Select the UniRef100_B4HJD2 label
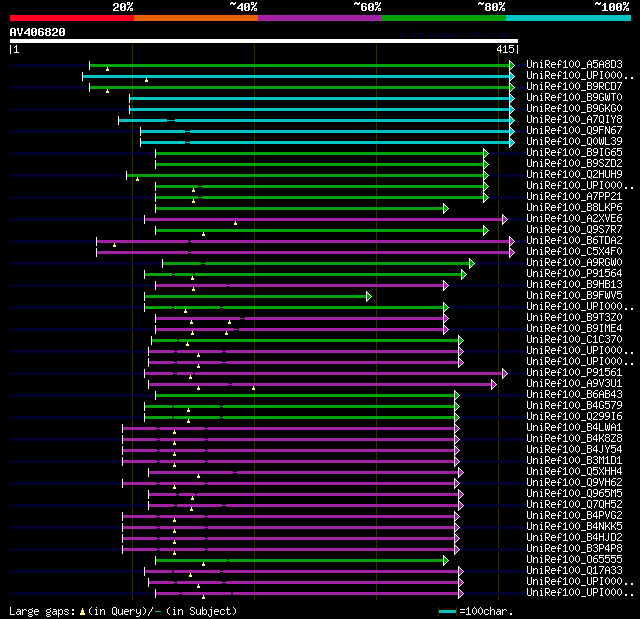Image resolution: width=640 pixels, height=619 pixels. [x=574, y=538]
